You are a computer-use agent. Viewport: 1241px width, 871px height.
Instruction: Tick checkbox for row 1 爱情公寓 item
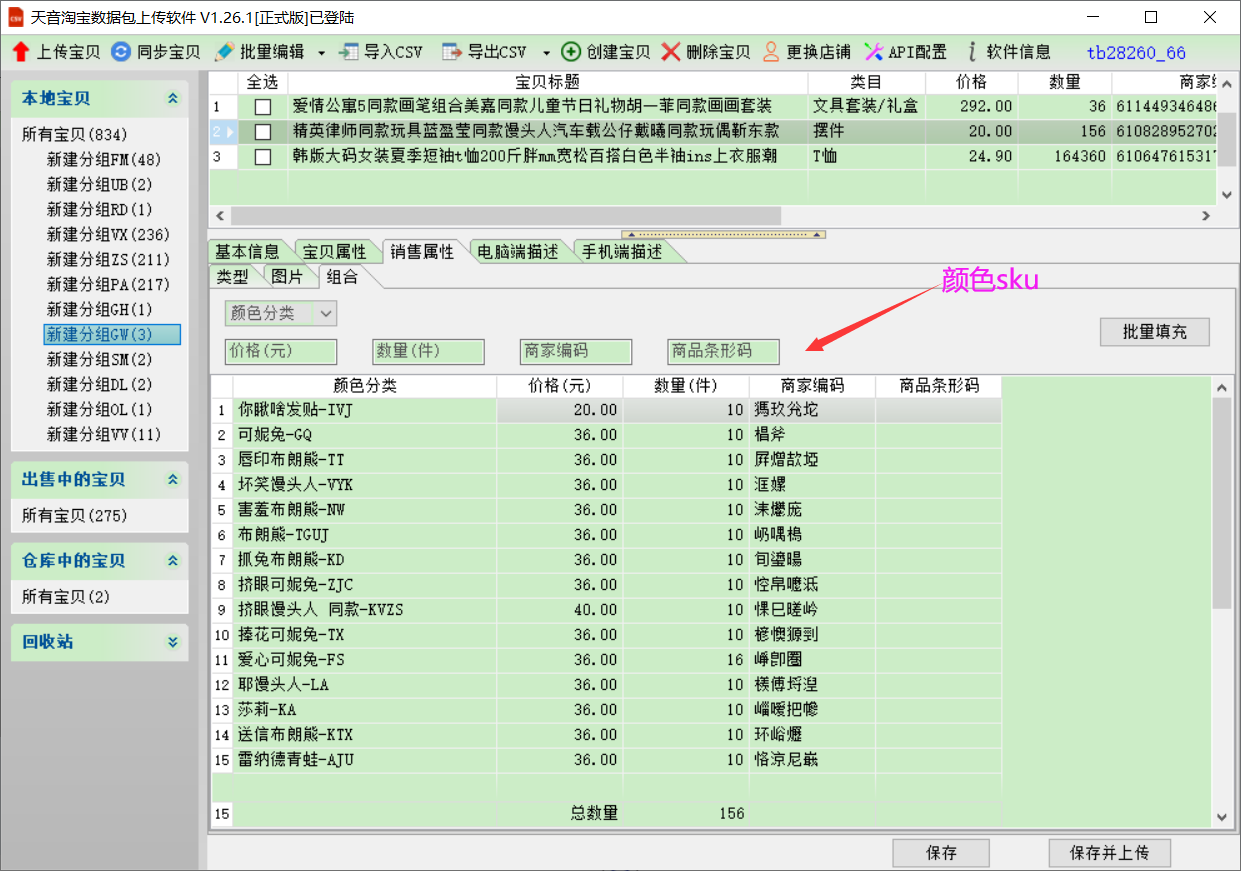point(263,106)
